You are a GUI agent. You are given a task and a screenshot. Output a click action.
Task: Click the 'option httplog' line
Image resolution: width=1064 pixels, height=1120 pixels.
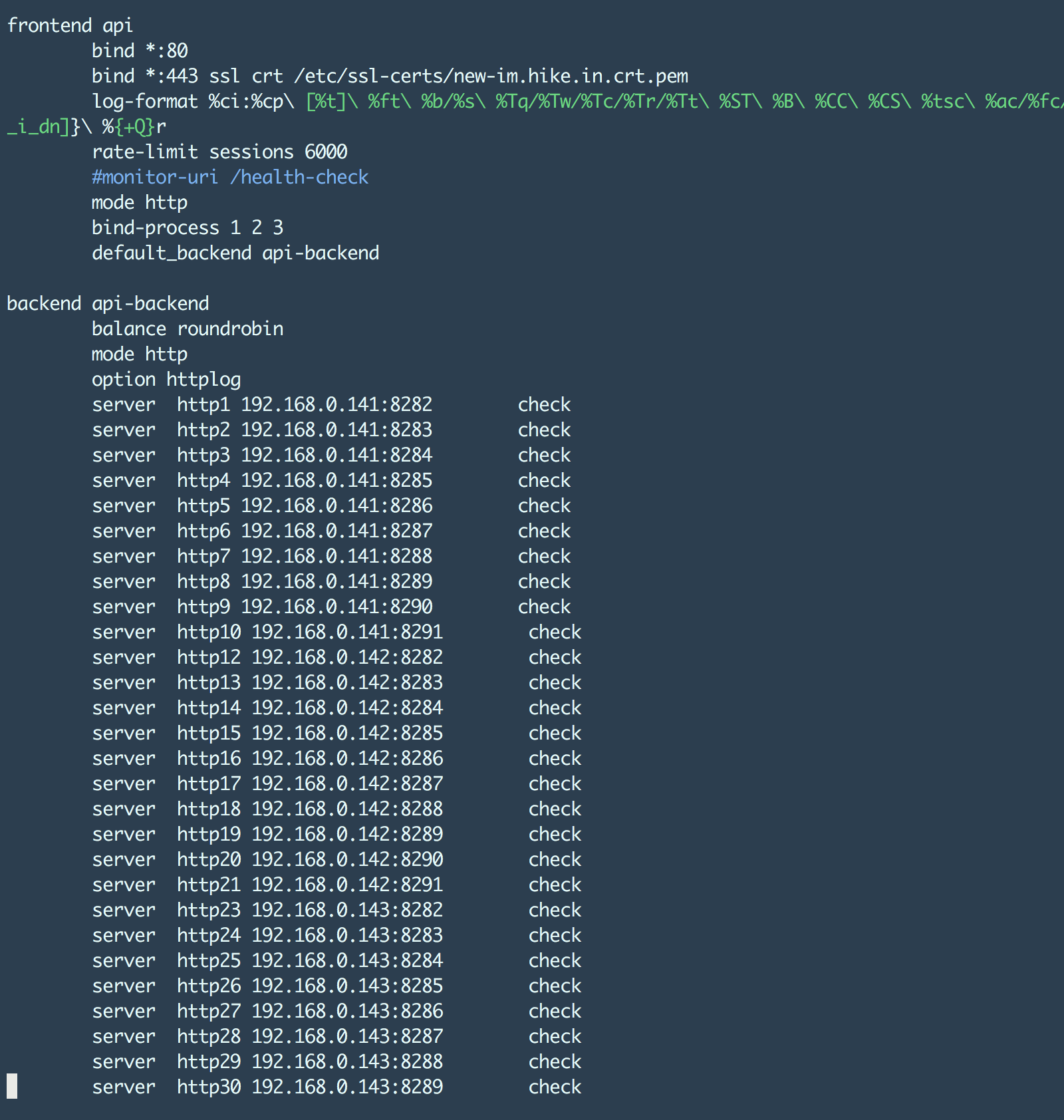(x=166, y=379)
